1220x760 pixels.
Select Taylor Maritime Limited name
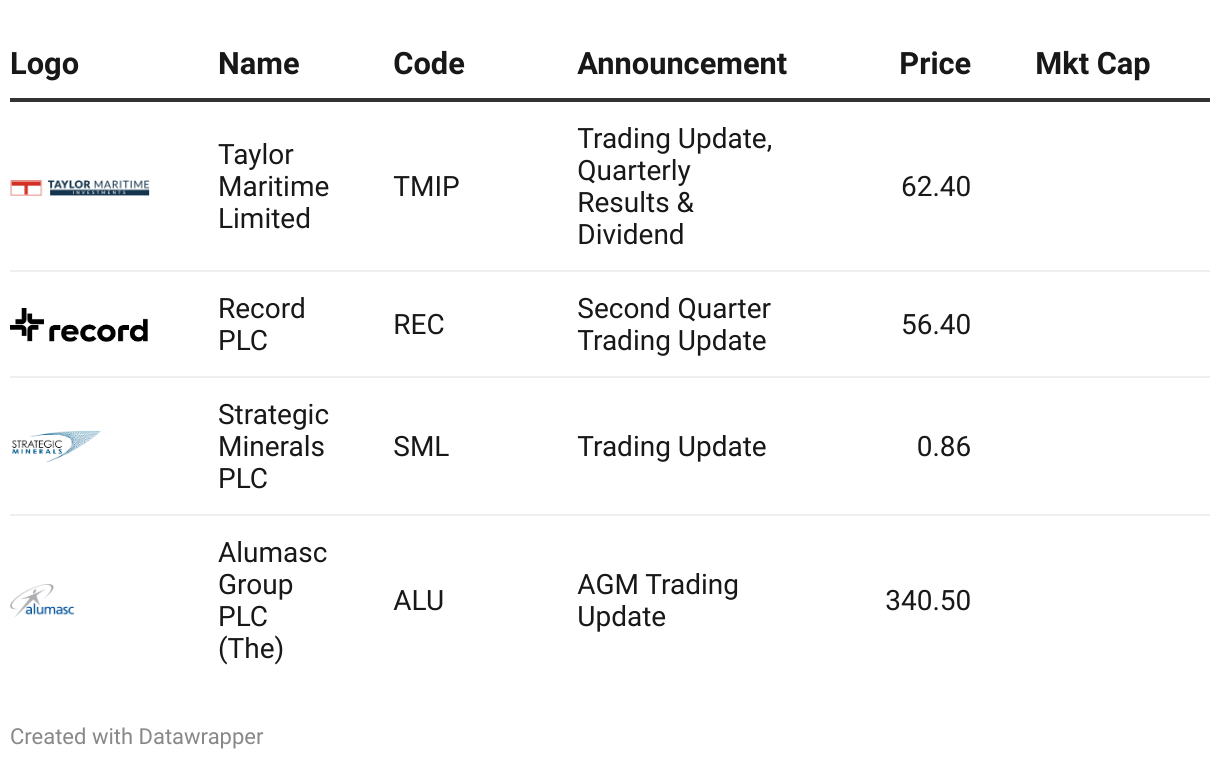(273, 187)
